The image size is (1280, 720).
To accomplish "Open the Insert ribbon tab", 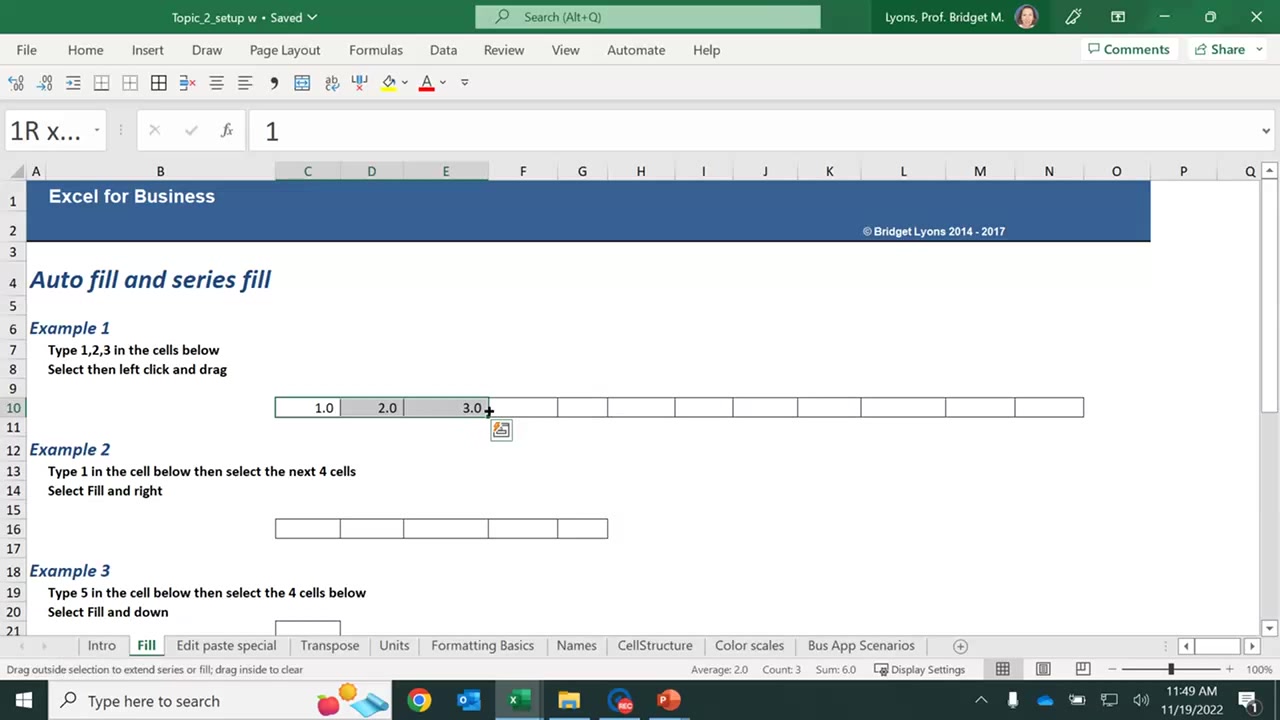I will tap(148, 50).
